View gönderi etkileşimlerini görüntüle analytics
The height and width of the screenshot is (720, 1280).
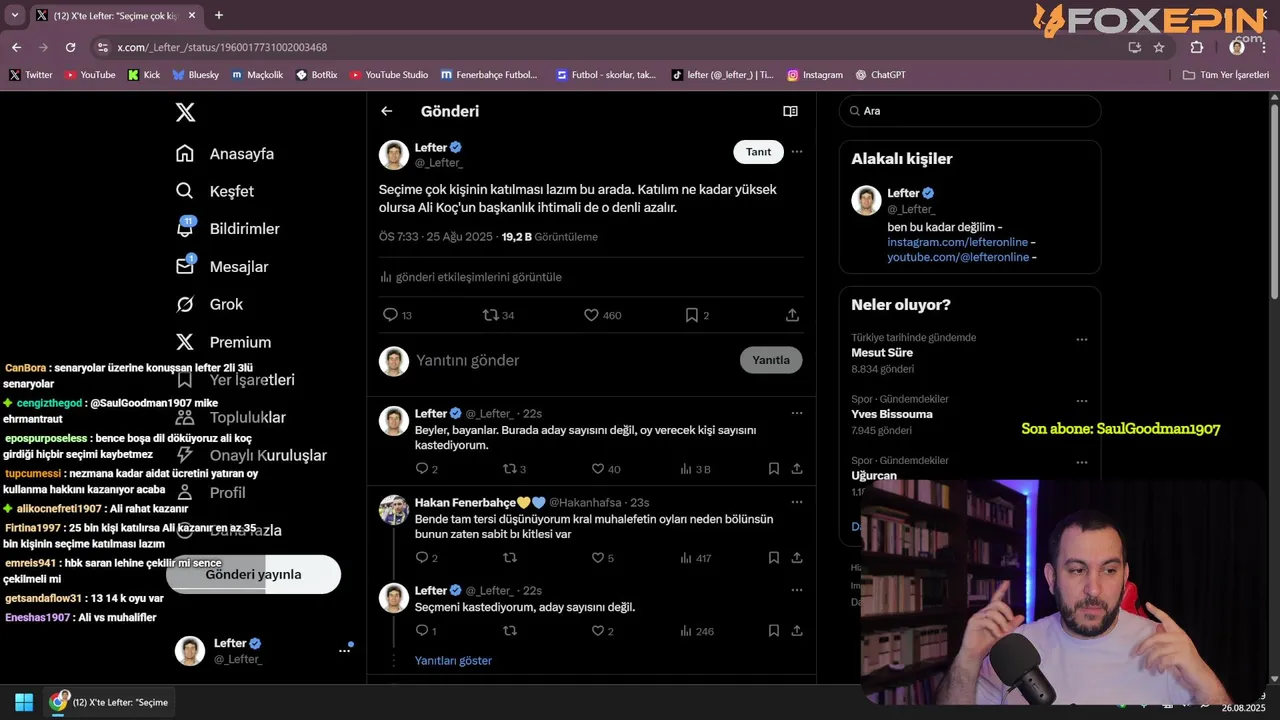pos(471,277)
